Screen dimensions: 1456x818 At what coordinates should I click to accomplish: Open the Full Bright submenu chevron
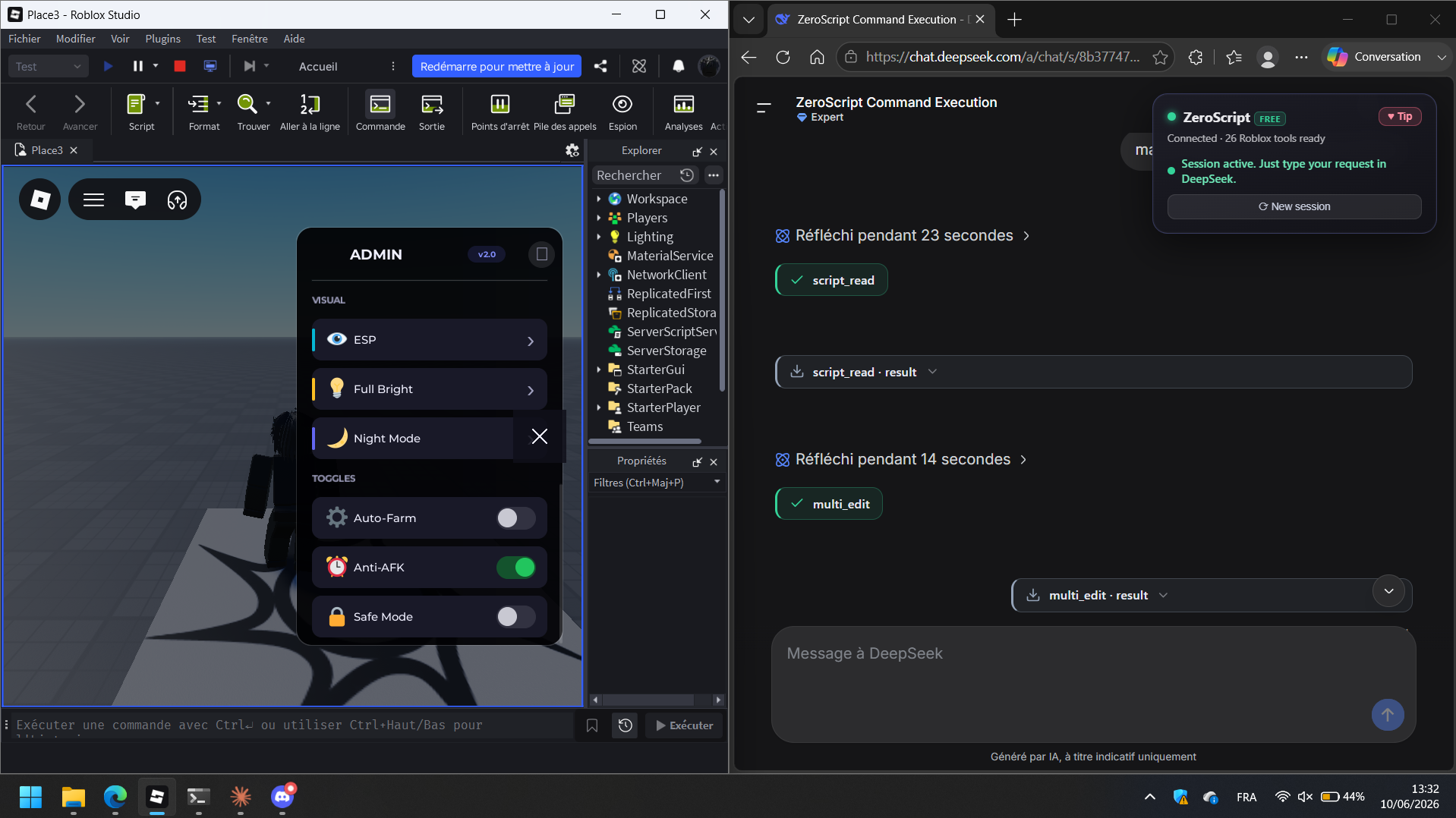click(x=531, y=391)
